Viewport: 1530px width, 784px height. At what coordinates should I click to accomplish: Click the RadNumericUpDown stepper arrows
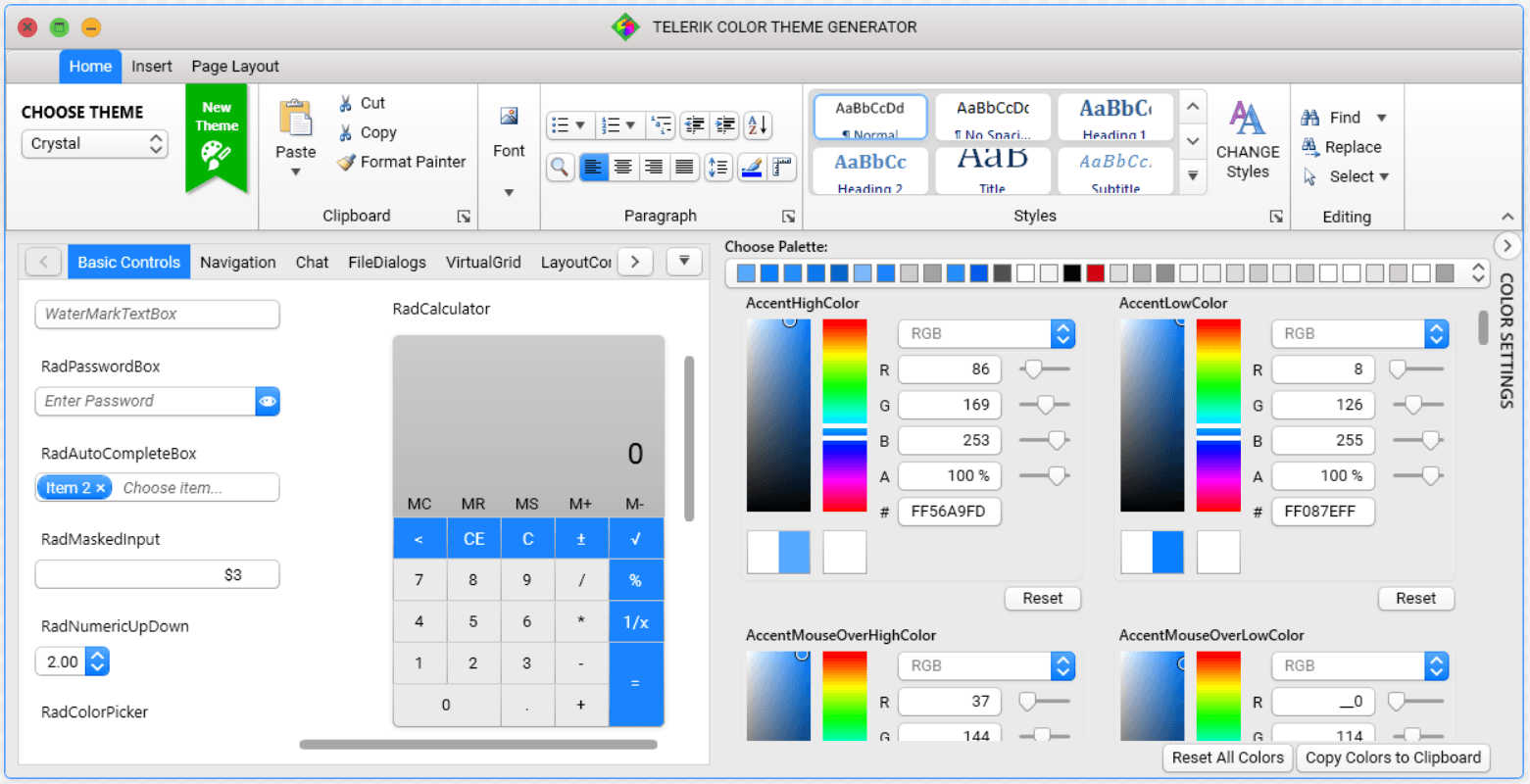(x=97, y=662)
